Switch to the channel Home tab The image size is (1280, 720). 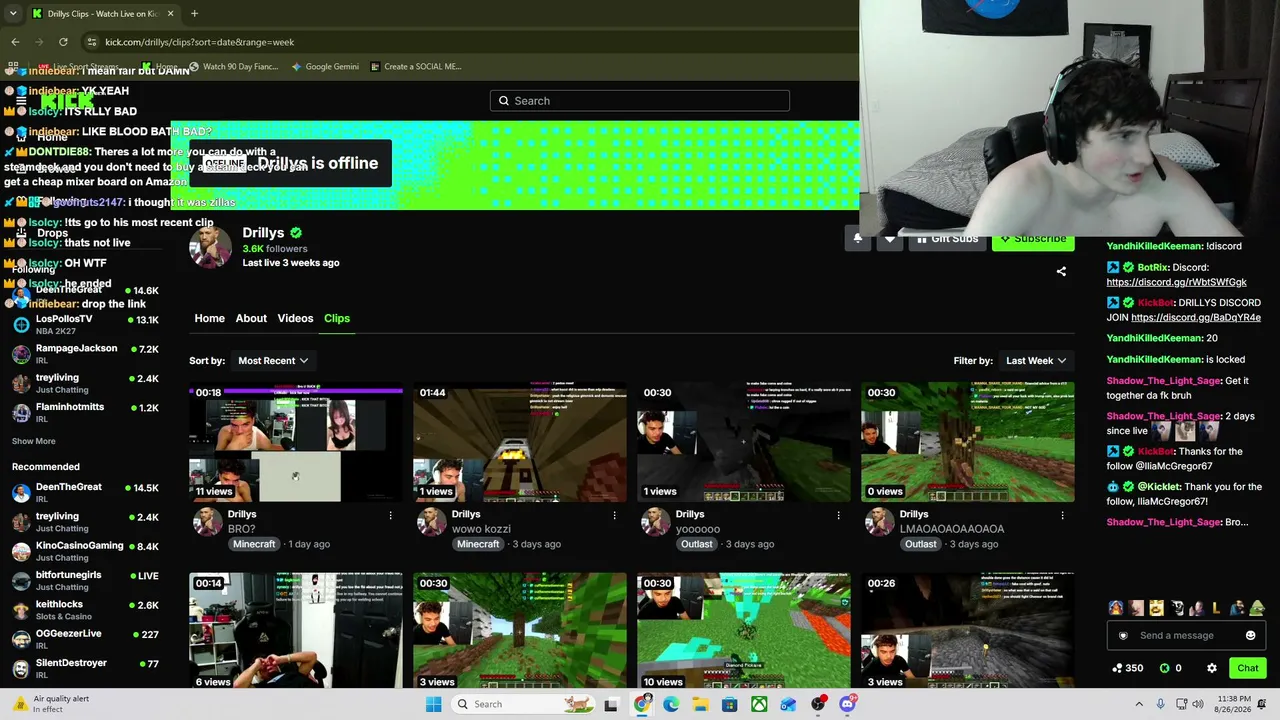[209, 318]
